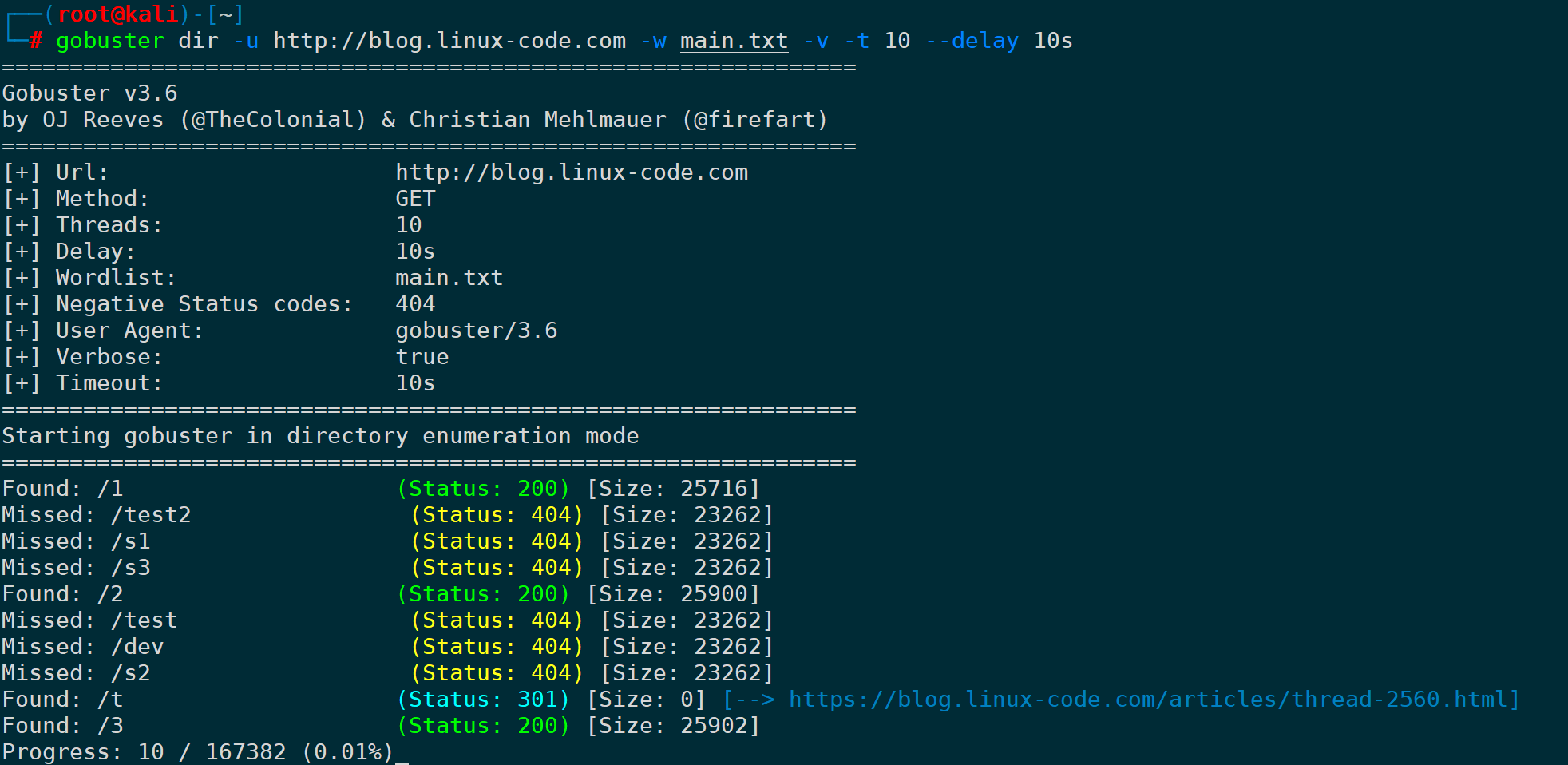Image resolution: width=1568 pixels, height=765 pixels.
Task: Click the Threads value 10
Action: click(409, 225)
